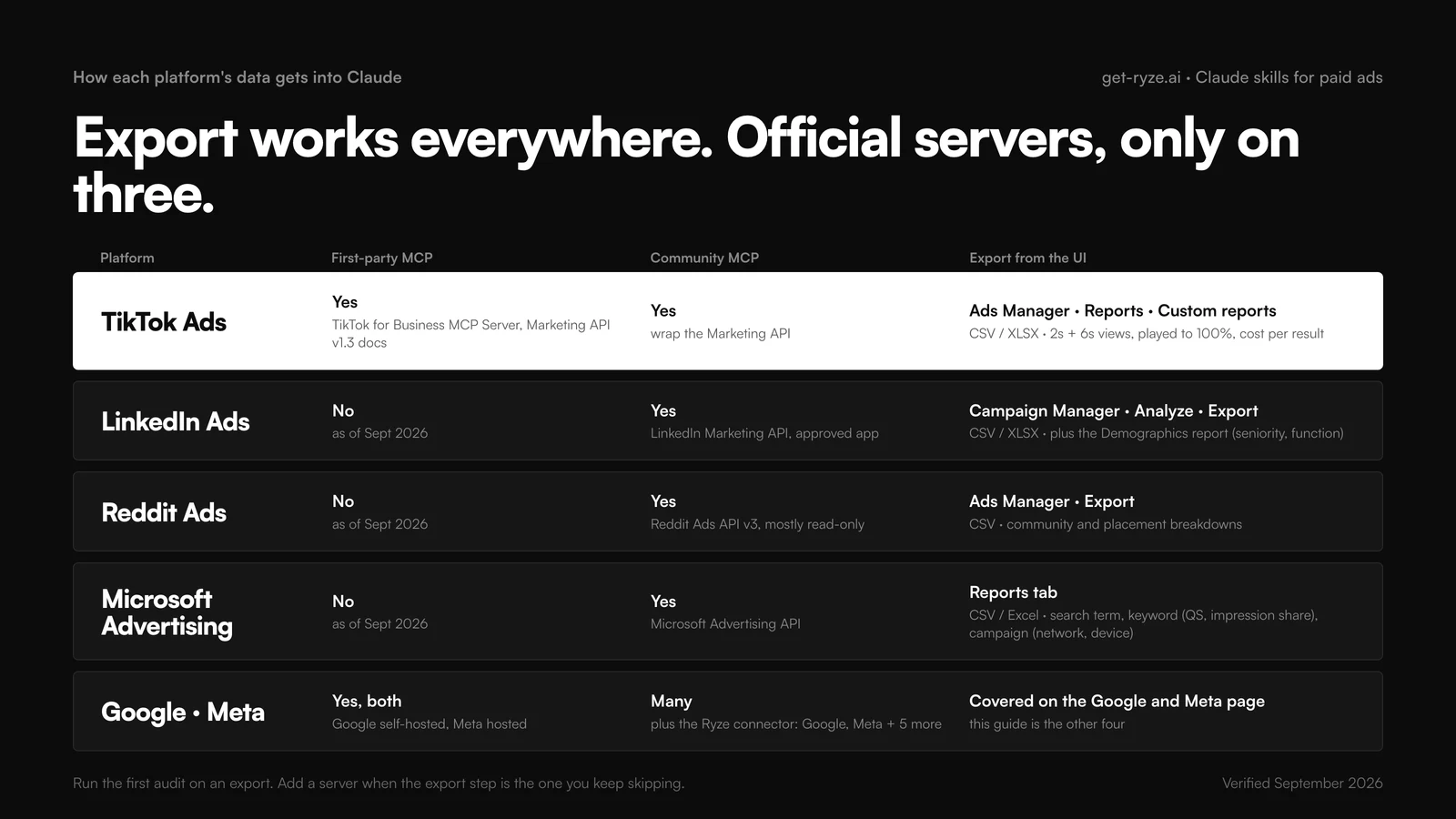Click the 'Run the first audit on an export' footer
The image size is (1456, 819).
[379, 784]
